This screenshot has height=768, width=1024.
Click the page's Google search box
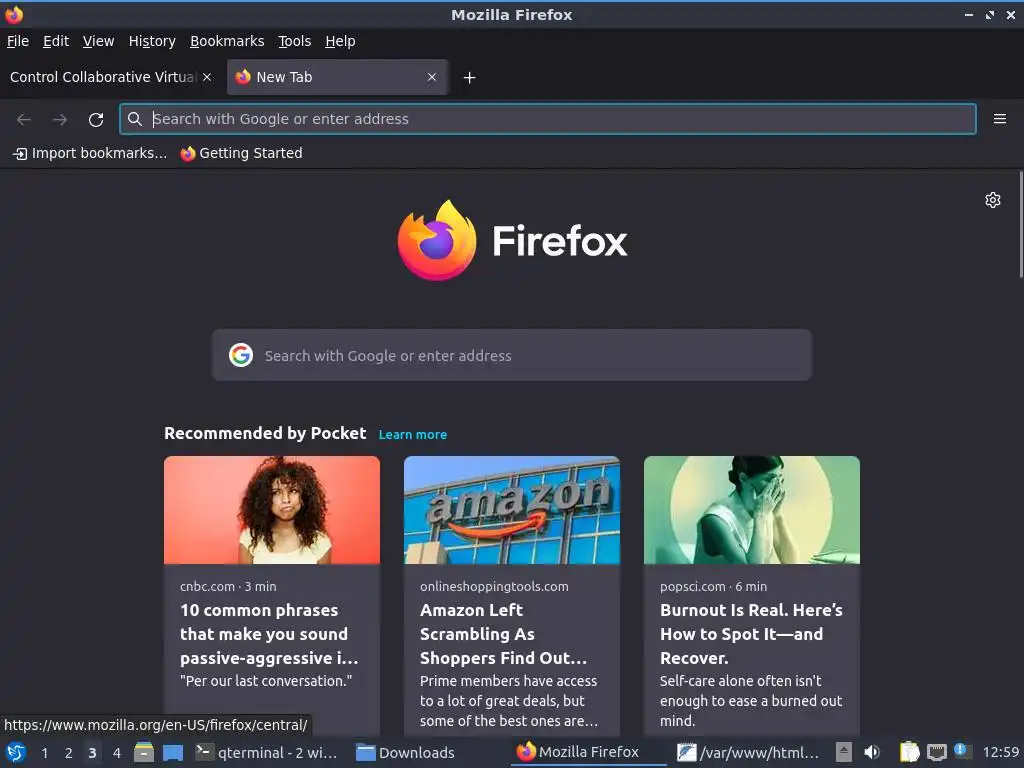(511, 355)
